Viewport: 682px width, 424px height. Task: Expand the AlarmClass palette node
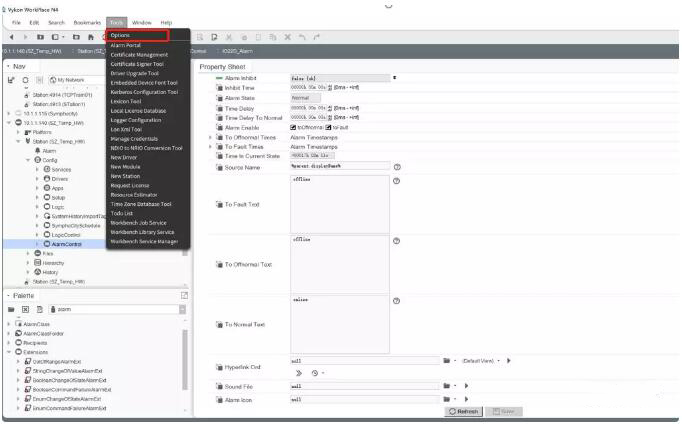click(9, 324)
